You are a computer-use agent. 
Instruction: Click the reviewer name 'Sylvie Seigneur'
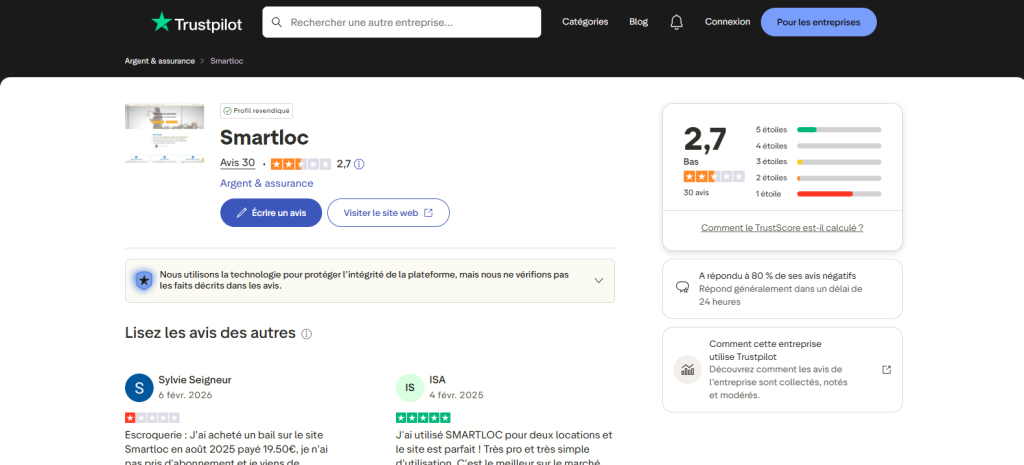pos(195,379)
